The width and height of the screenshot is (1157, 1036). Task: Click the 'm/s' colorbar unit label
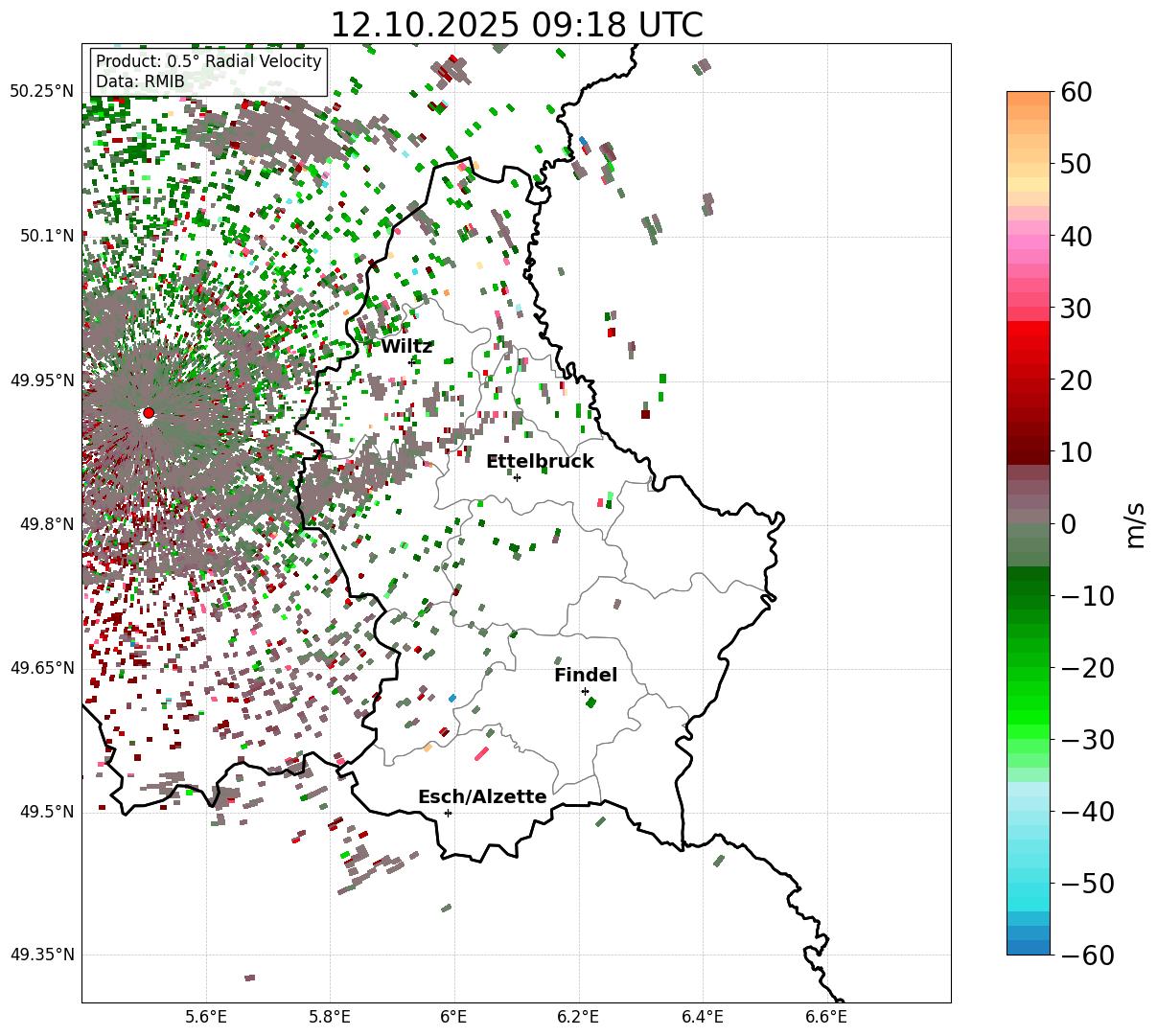click(x=1136, y=524)
